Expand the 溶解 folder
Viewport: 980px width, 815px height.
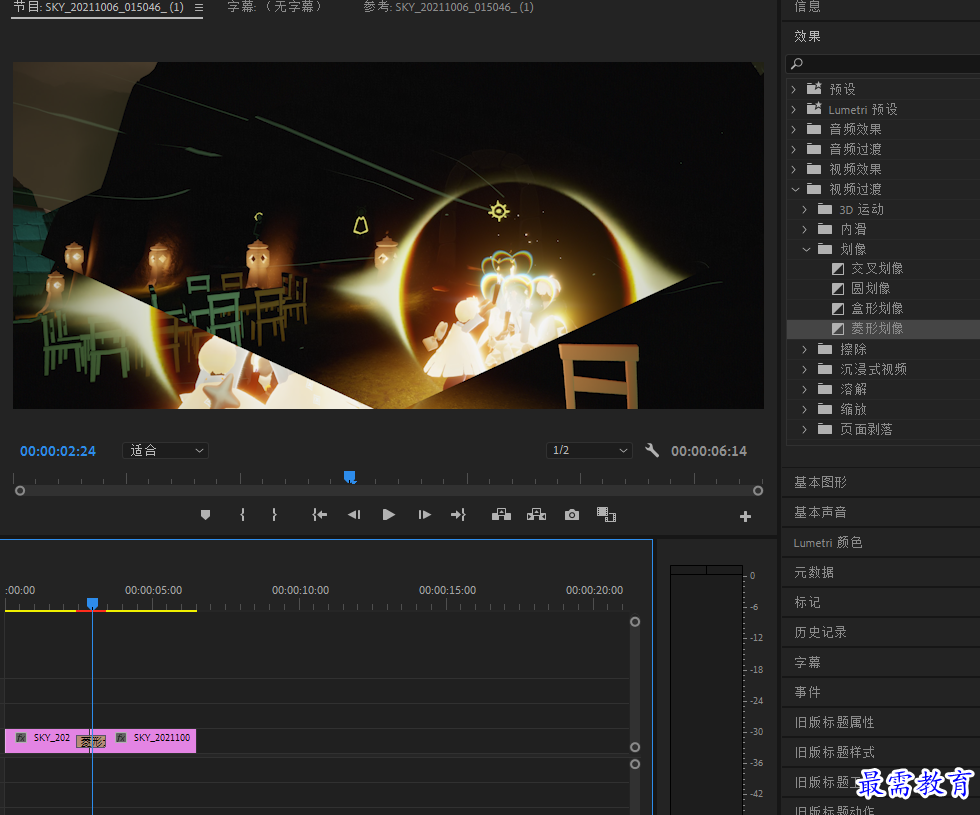pos(805,389)
